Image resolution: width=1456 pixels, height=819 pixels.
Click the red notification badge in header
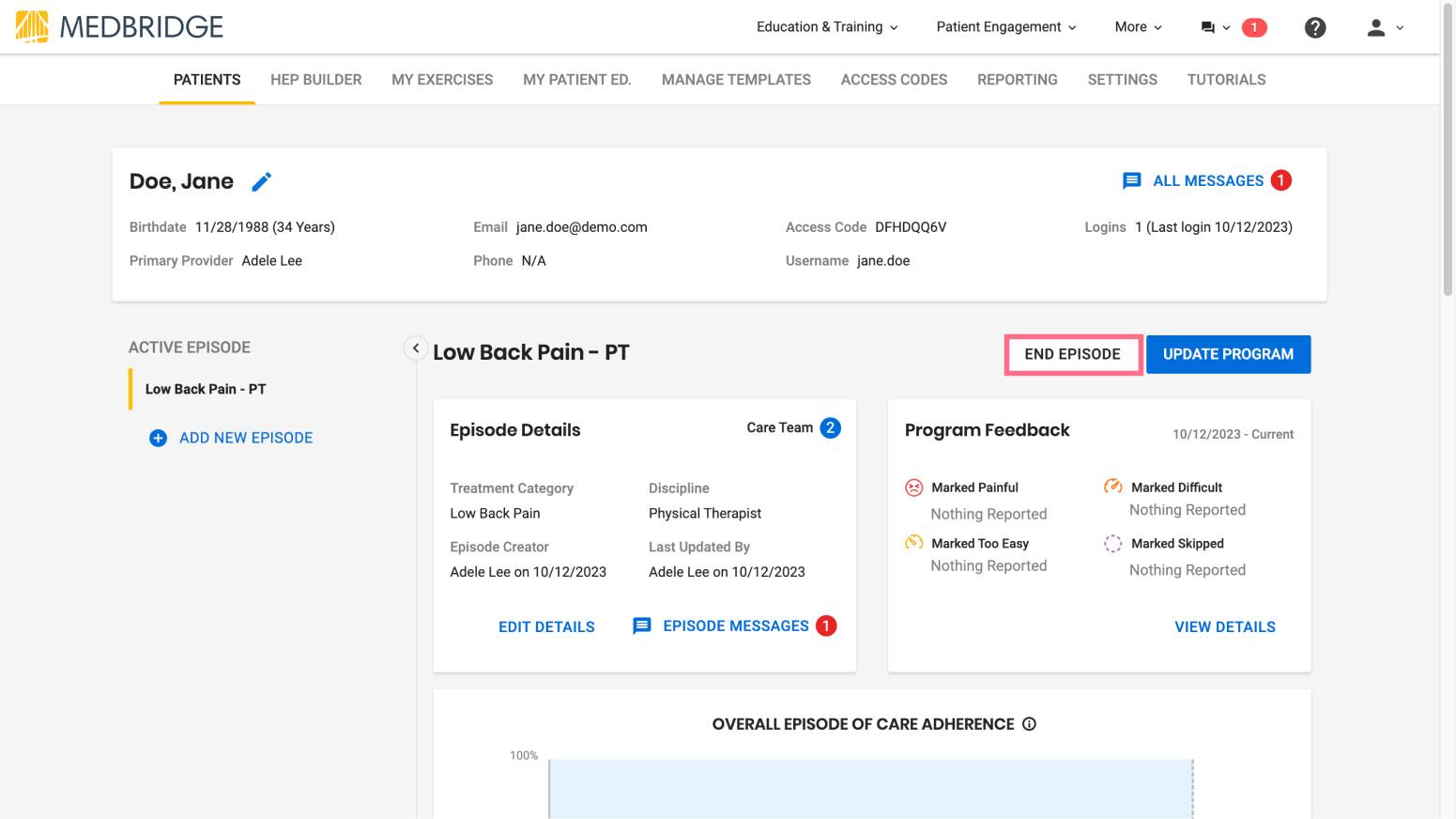tap(1254, 27)
